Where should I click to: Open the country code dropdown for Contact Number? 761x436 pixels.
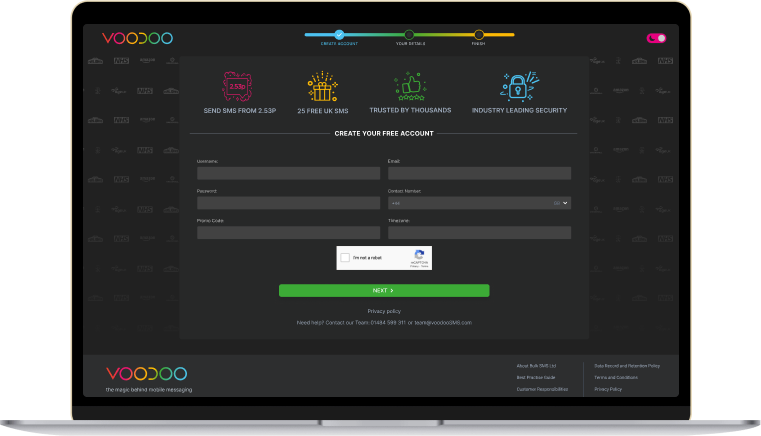tap(562, 203)
